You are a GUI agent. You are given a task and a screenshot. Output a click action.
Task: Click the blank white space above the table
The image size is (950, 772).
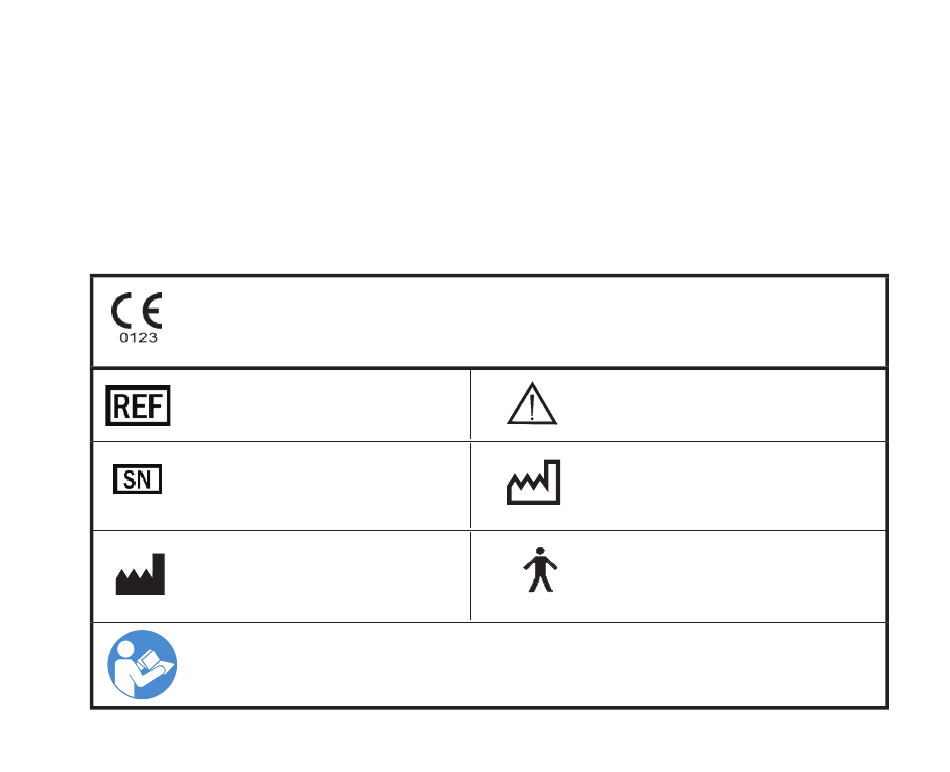(x=475, y=136)
